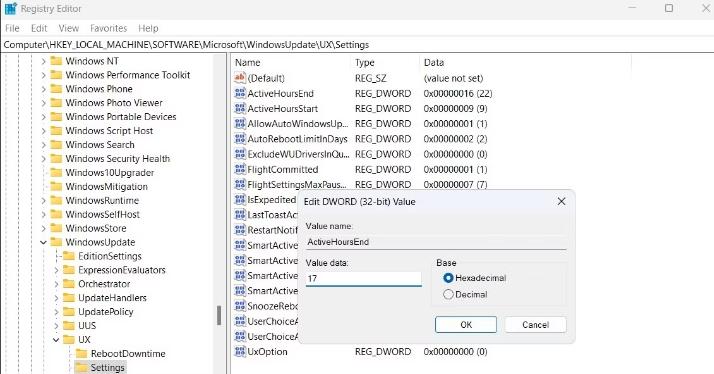Viewport: 714px width, 374px height.
Task: Open the Edit menu
Action: [x=39, y=28]
